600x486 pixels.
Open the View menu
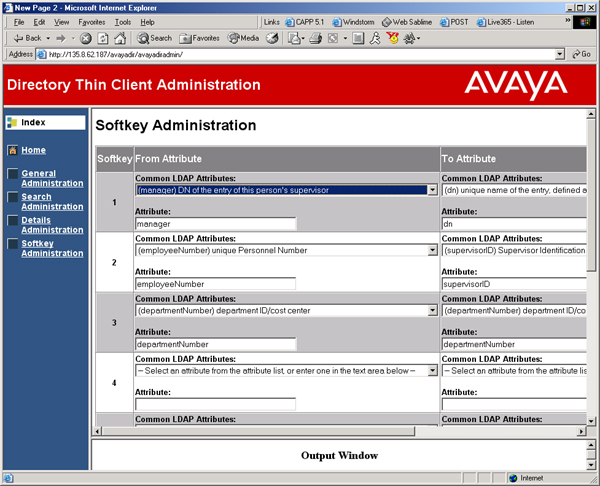(61, 22)
